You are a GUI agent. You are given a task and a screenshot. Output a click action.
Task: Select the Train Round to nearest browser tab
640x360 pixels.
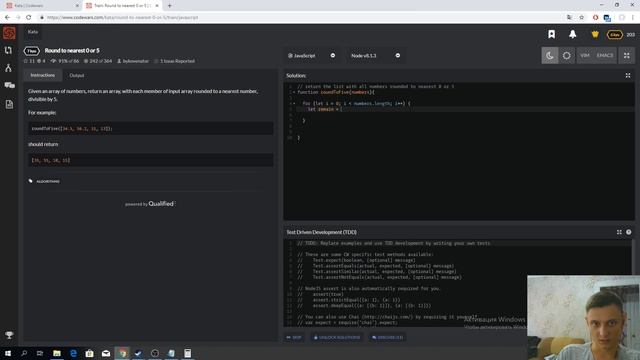click(x=121, y=6)
